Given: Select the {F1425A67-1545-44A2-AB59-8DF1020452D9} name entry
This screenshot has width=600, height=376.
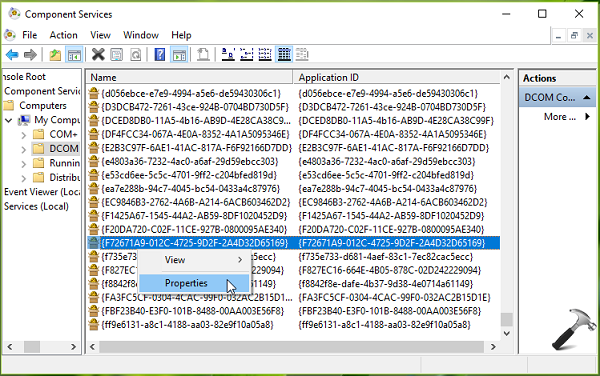Looking at the screenshot, I should point(194,216).
